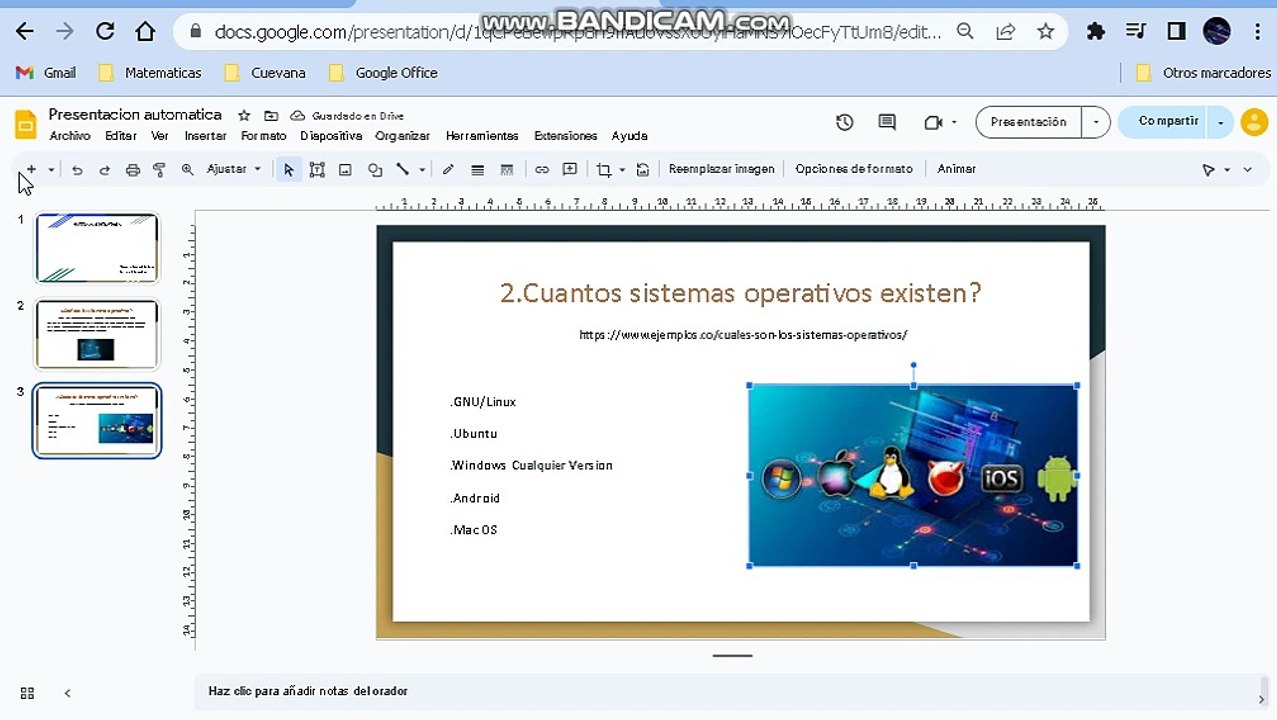Viewport: 1277px width, 720px height.
Task: Open the grid view icon
Action: tap(27, 693)
